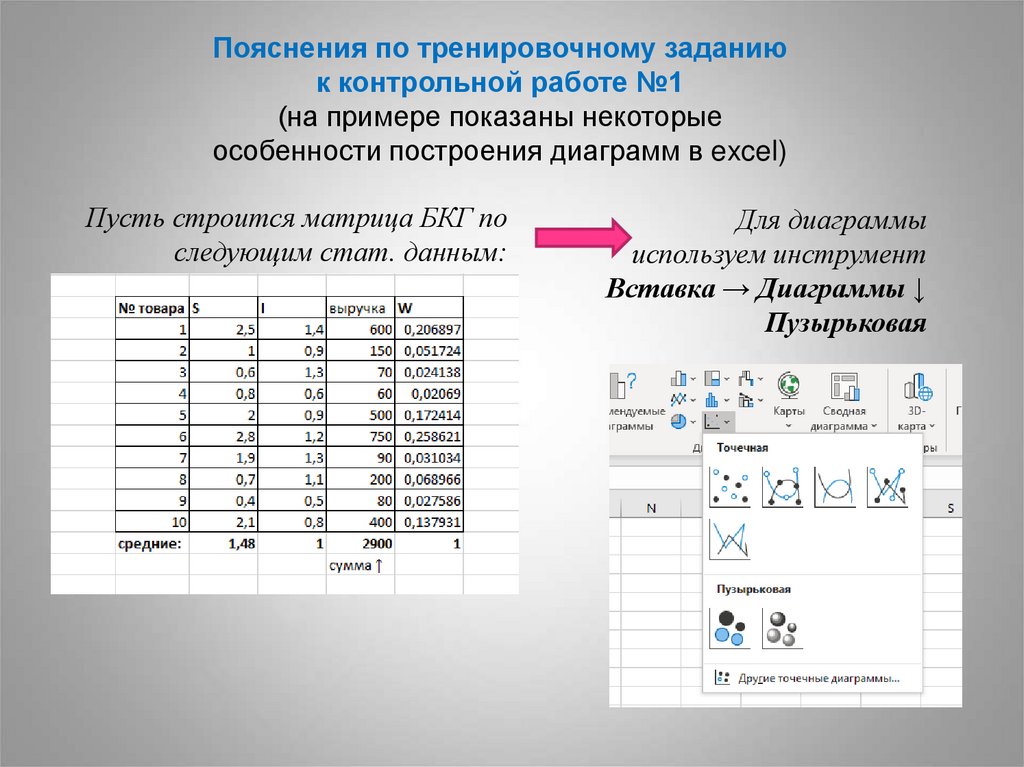
Task: Open the waterfall chart insert button
Action: click(x=746, y=378)
